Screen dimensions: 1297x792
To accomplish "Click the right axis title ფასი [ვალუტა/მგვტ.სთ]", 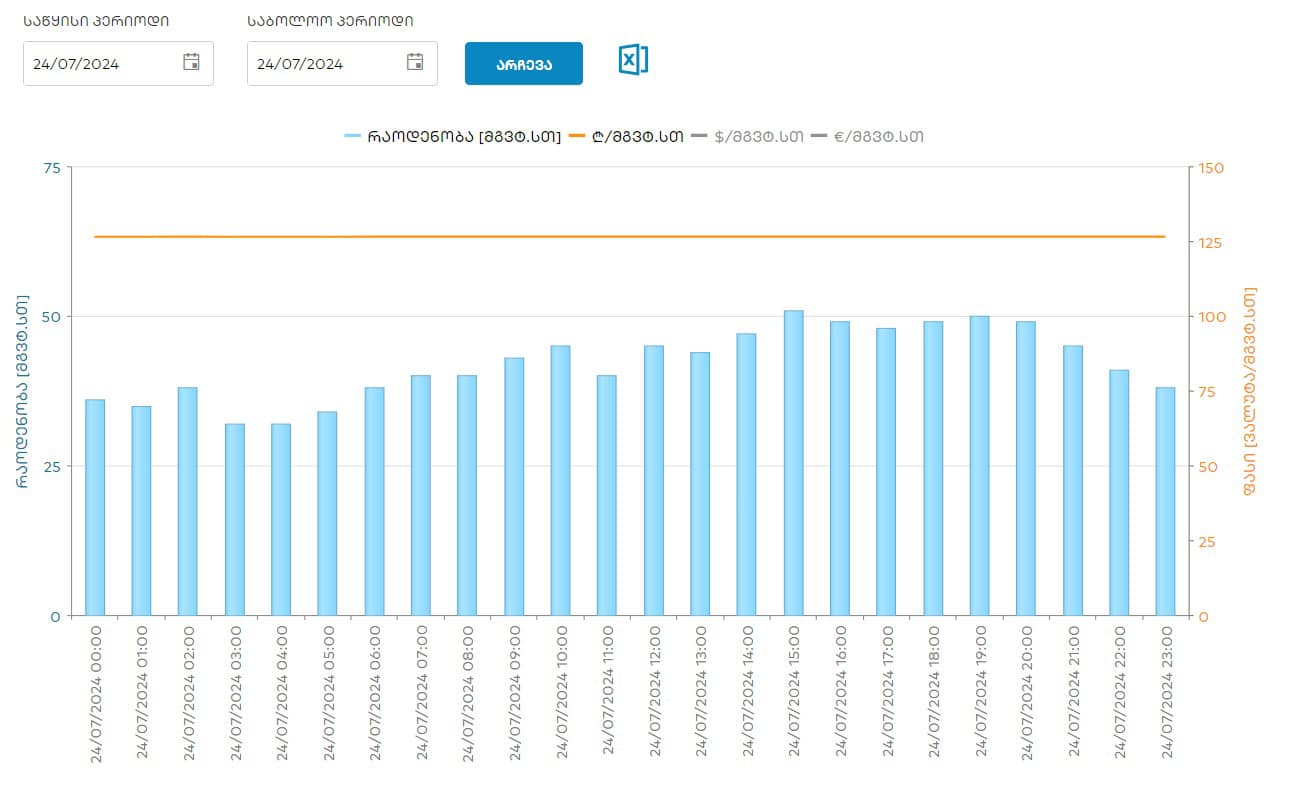I will 1250,391.
